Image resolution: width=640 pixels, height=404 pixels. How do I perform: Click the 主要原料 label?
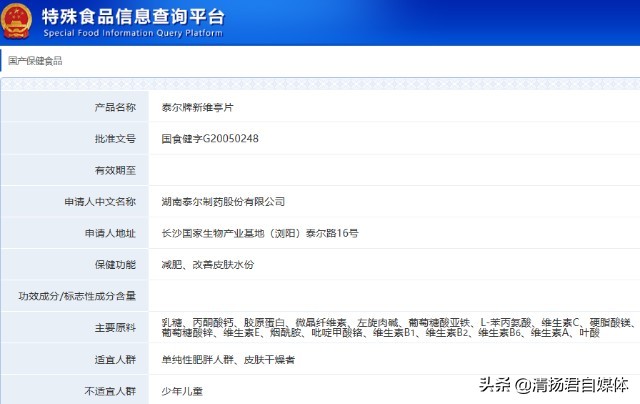[x=115, y=328]
